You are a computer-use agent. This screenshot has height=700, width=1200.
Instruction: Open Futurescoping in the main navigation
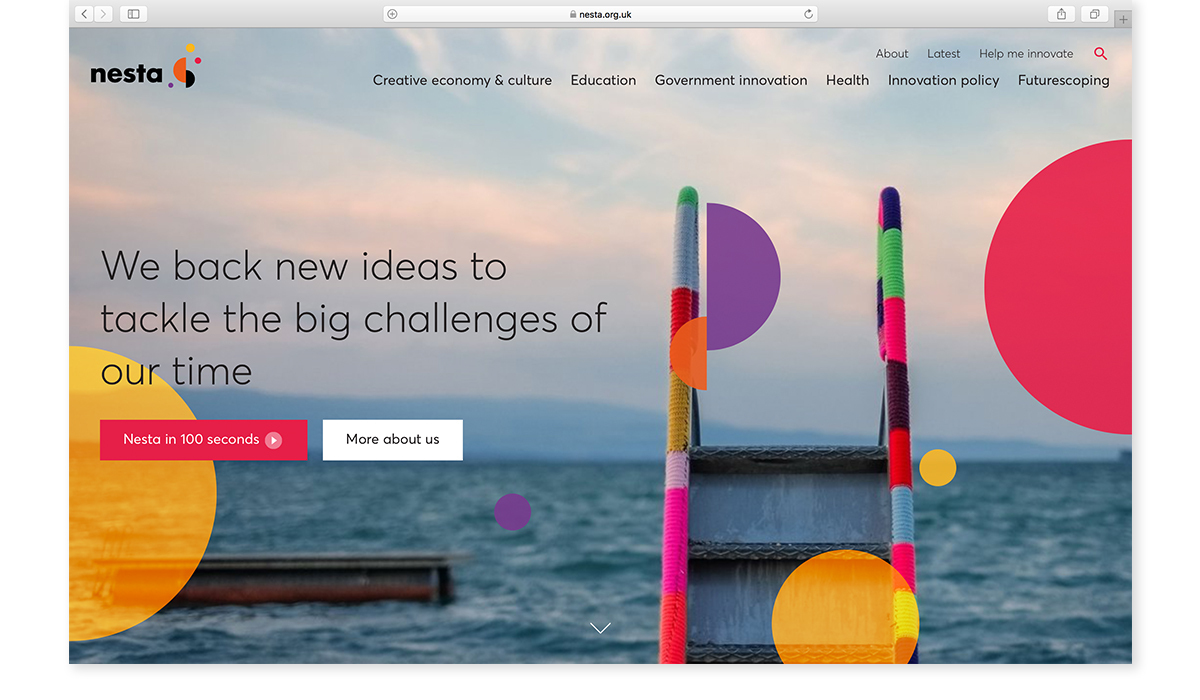pyautogui.click(x=1063, y=81)
